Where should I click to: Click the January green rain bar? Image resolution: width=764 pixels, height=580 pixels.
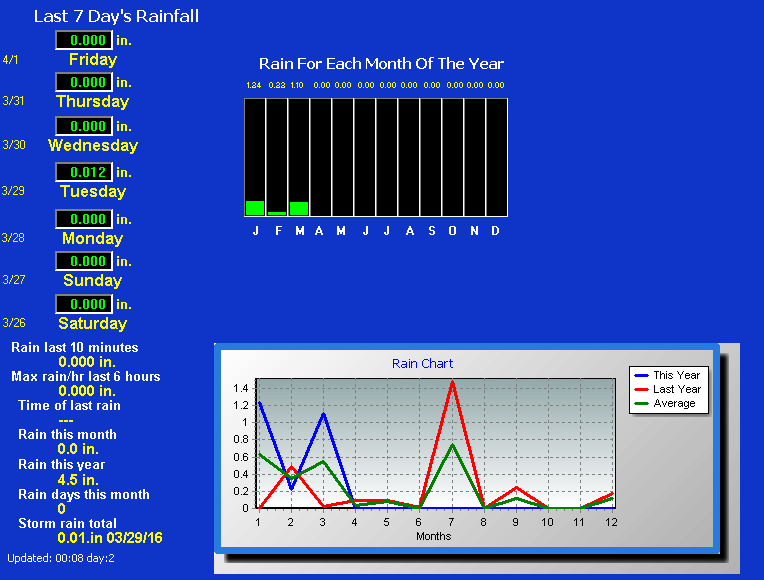(x=255, y=208)
